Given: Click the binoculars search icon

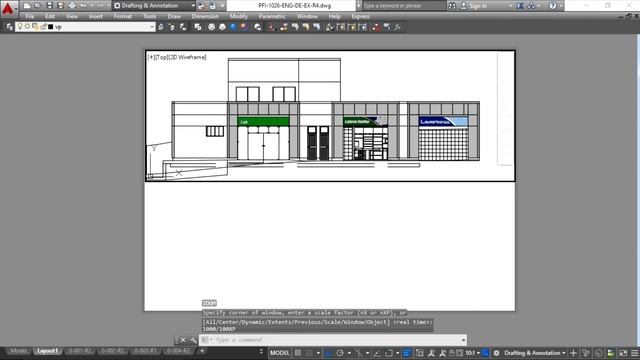Looking at the screenshot, I should [x=452, y=6].
